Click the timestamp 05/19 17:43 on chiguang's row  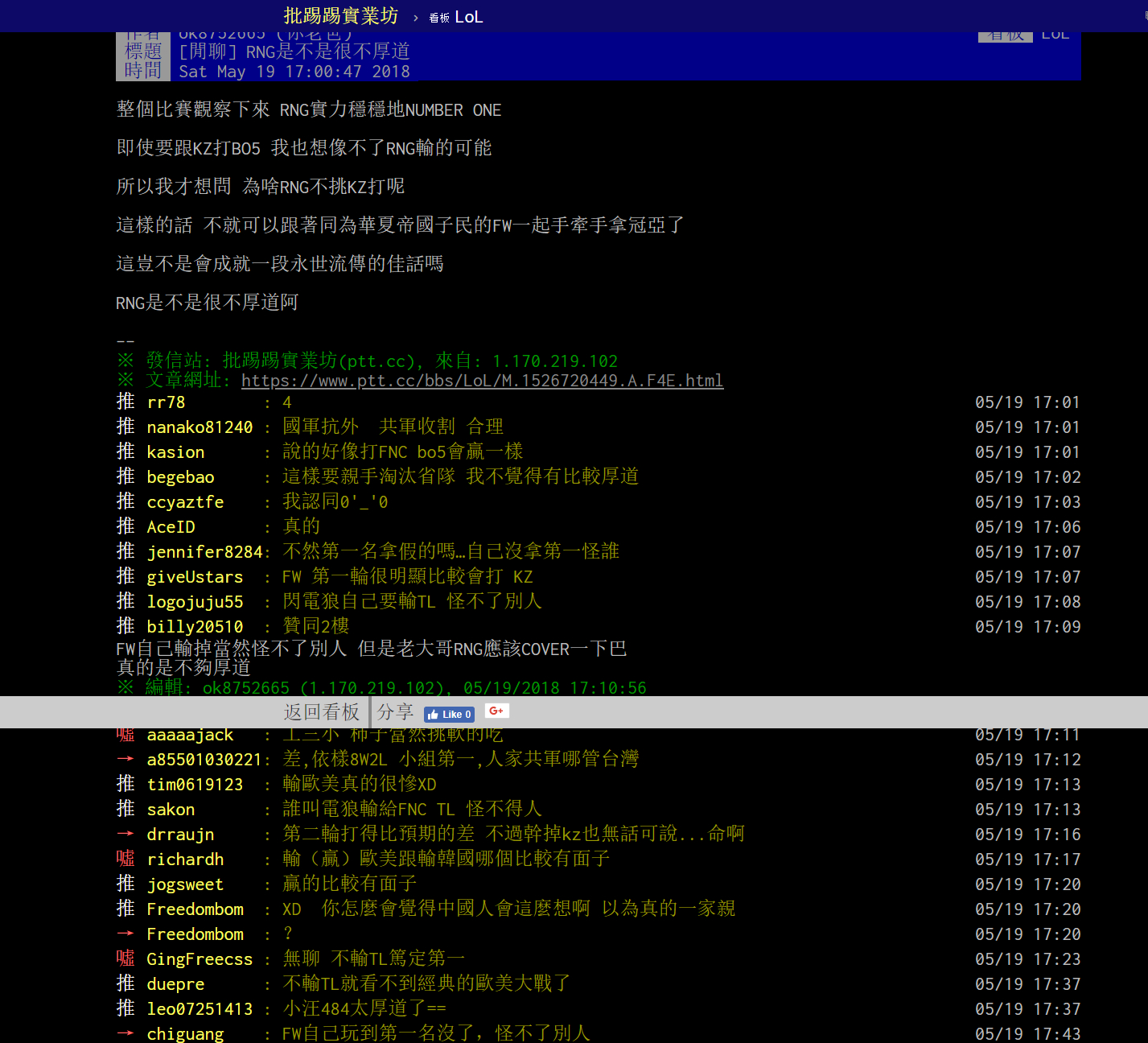1027,1034
